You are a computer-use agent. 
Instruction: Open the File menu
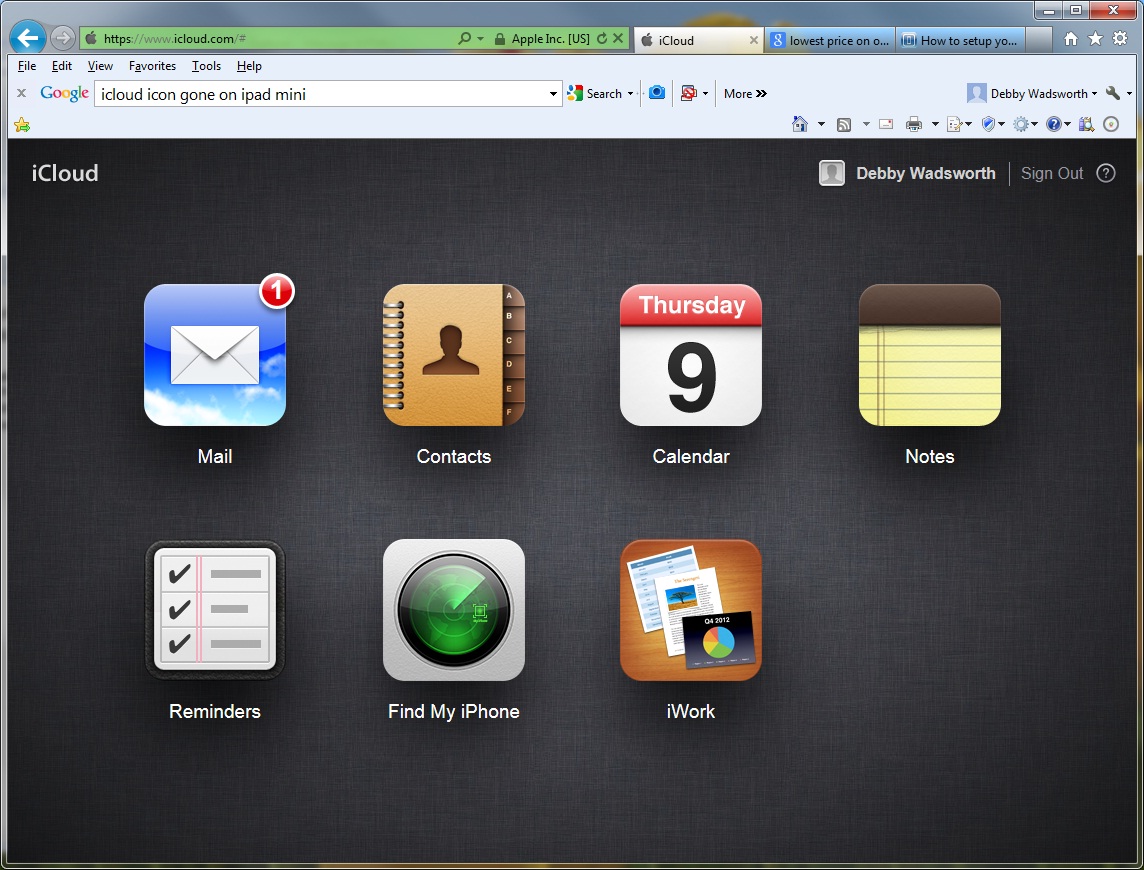(27, 66)
